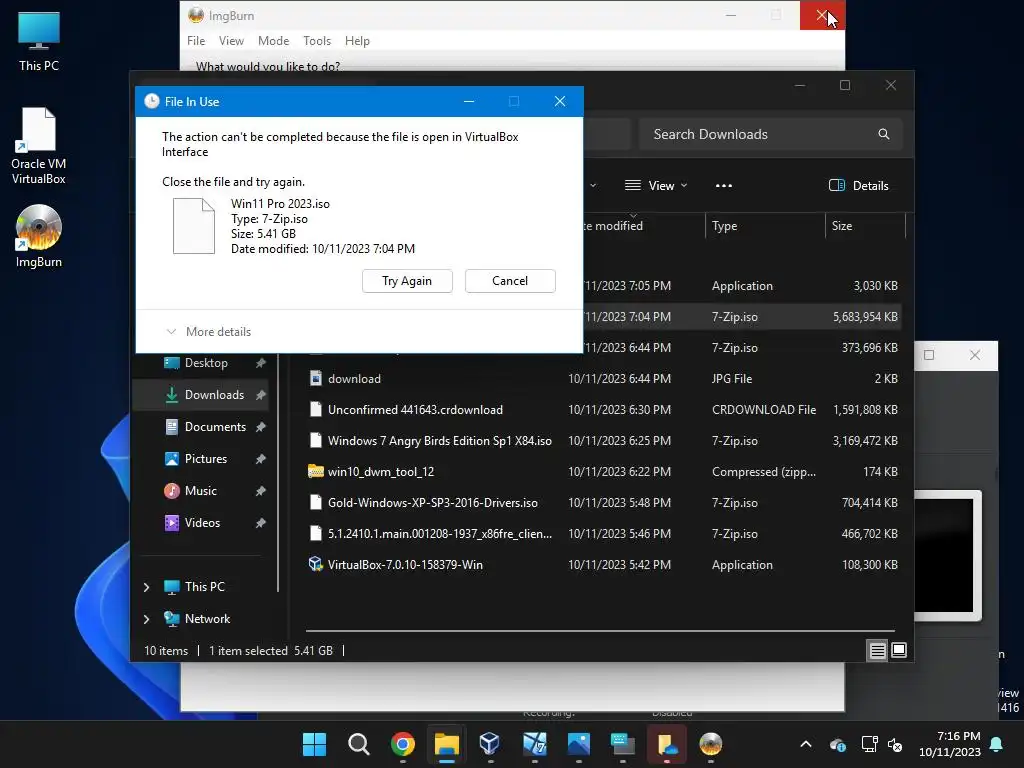Unpin Music using its pin icon

tap(260, 490)
